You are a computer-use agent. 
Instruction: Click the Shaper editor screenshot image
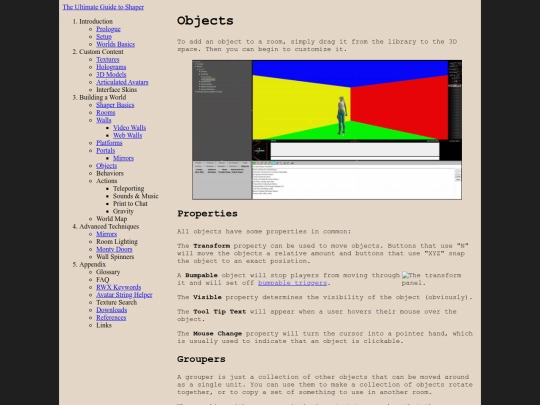(327, 130)
